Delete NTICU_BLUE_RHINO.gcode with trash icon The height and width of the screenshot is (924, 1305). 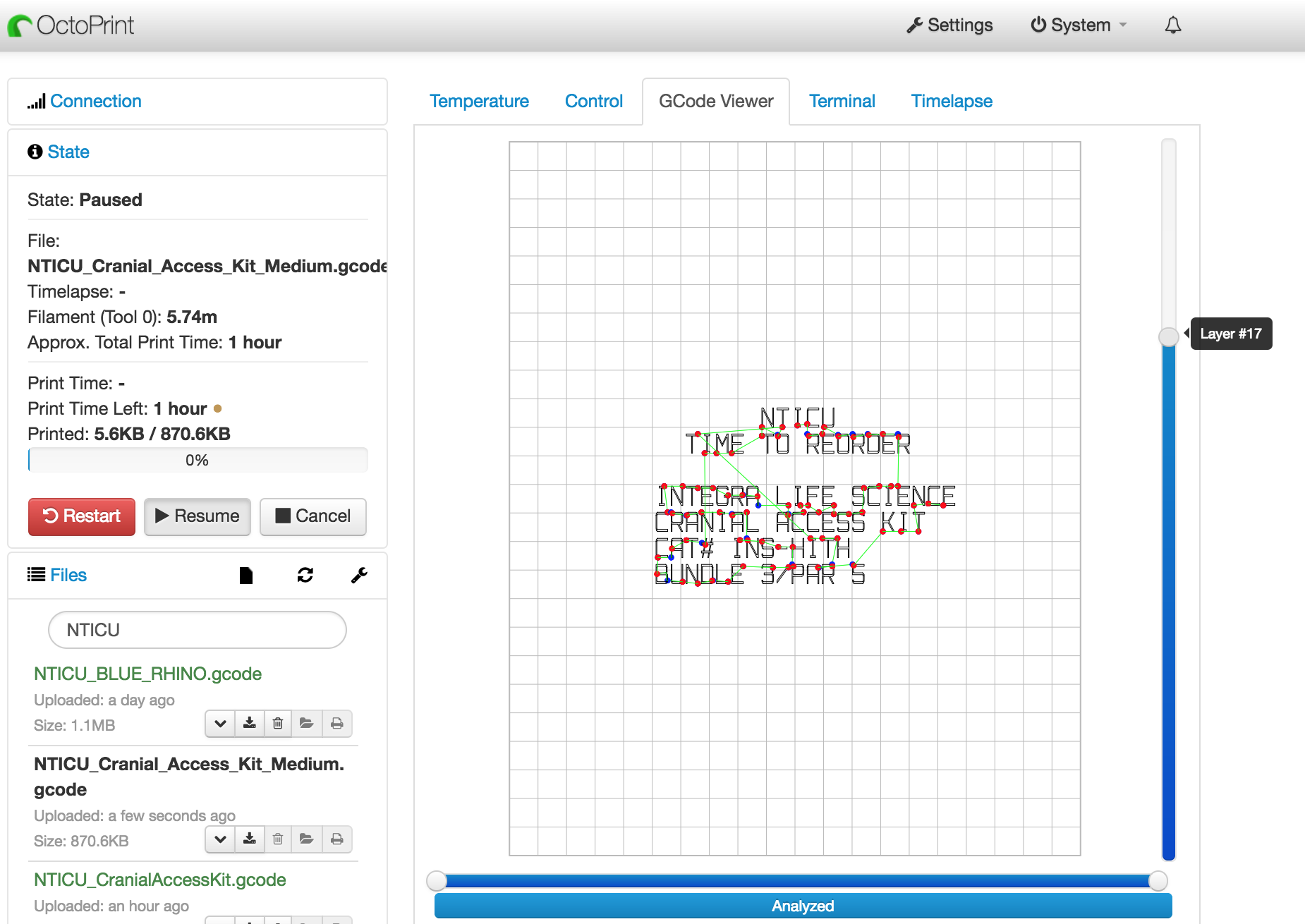pyautogui.click(x=278, y=724)
